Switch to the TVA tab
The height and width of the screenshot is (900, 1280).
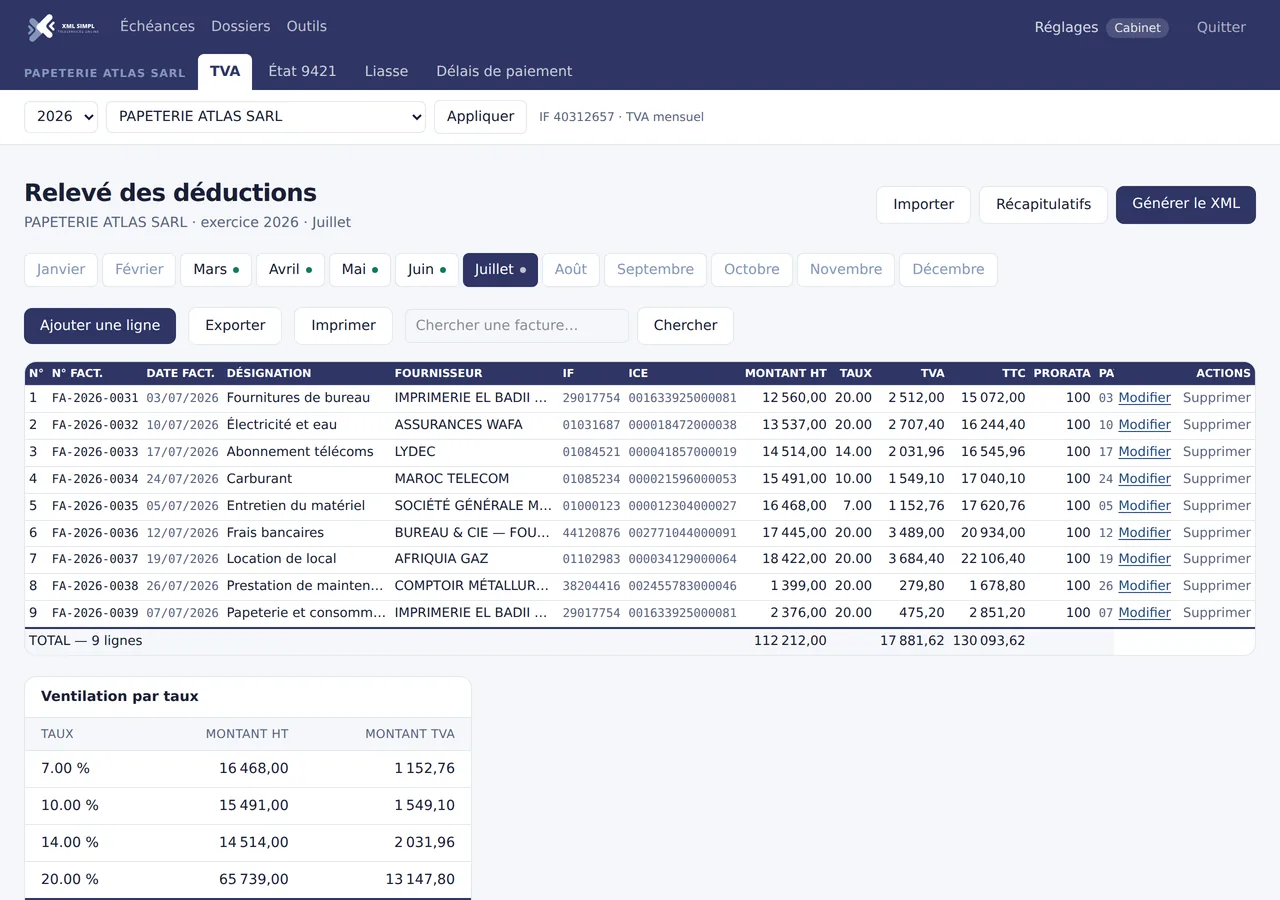(x=225, y=72)
